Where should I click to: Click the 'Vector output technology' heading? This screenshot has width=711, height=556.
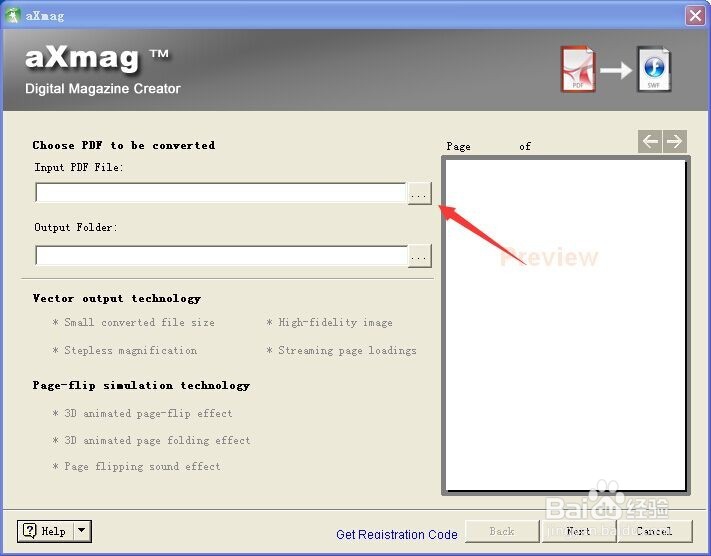pos(117,298)
